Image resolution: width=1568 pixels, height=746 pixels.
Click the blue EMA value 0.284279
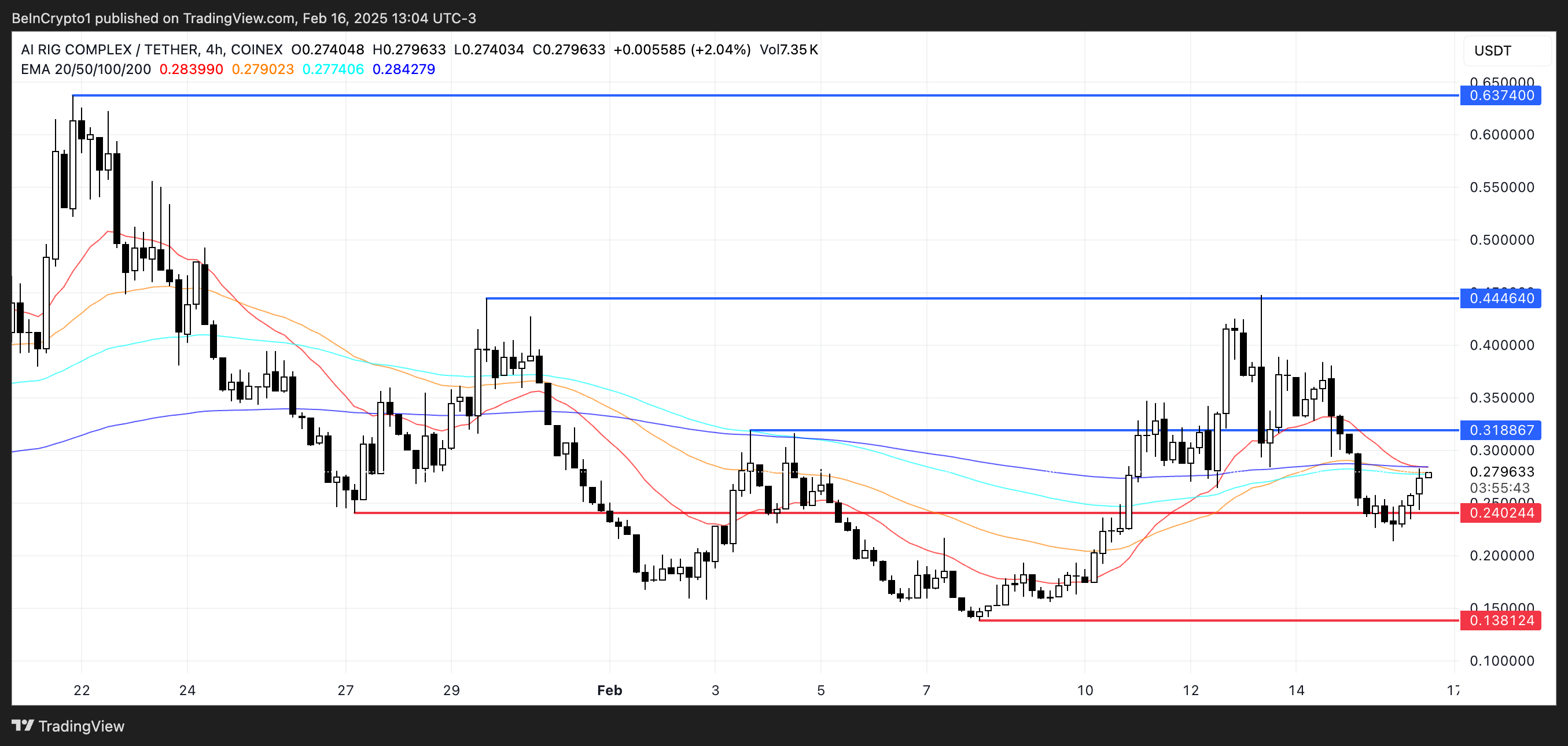tap(403, 69)
